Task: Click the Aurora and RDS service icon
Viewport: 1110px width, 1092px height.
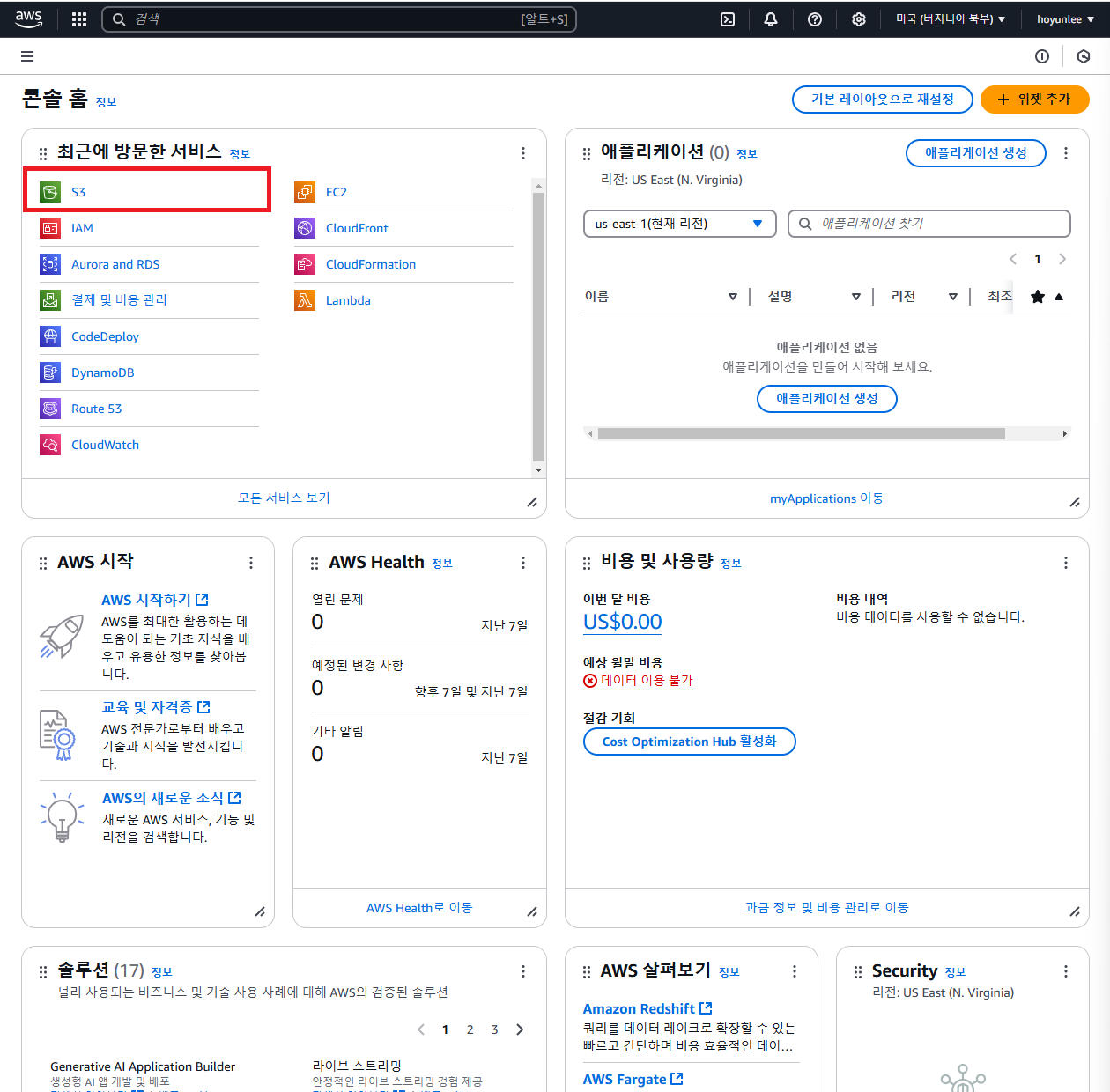Action: point(50,264)
